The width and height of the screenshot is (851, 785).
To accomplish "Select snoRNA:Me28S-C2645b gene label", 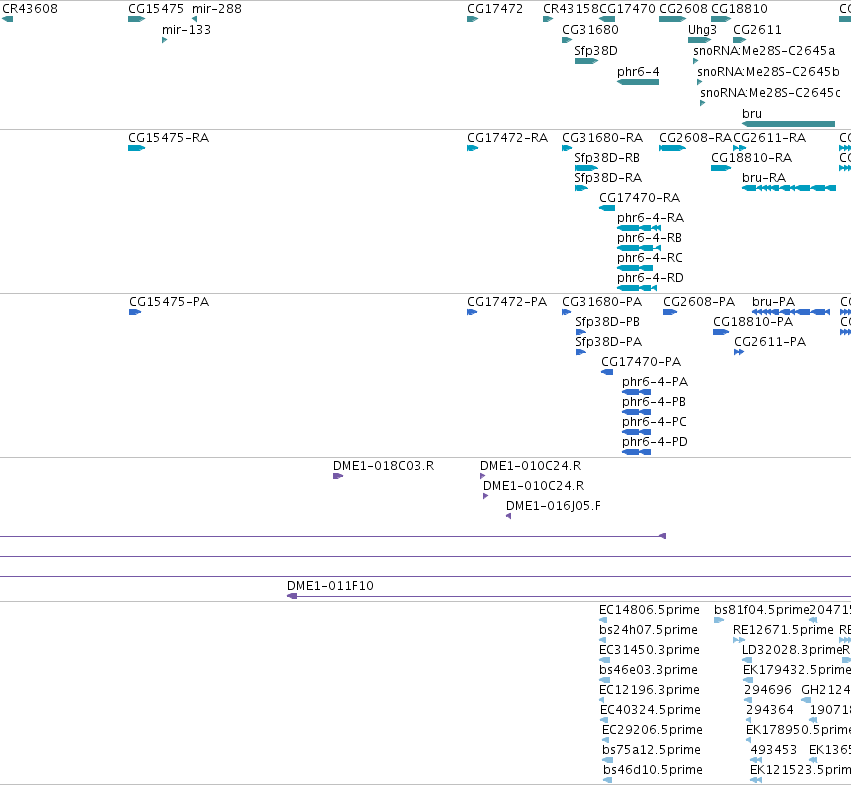I will tap(768, 72).
